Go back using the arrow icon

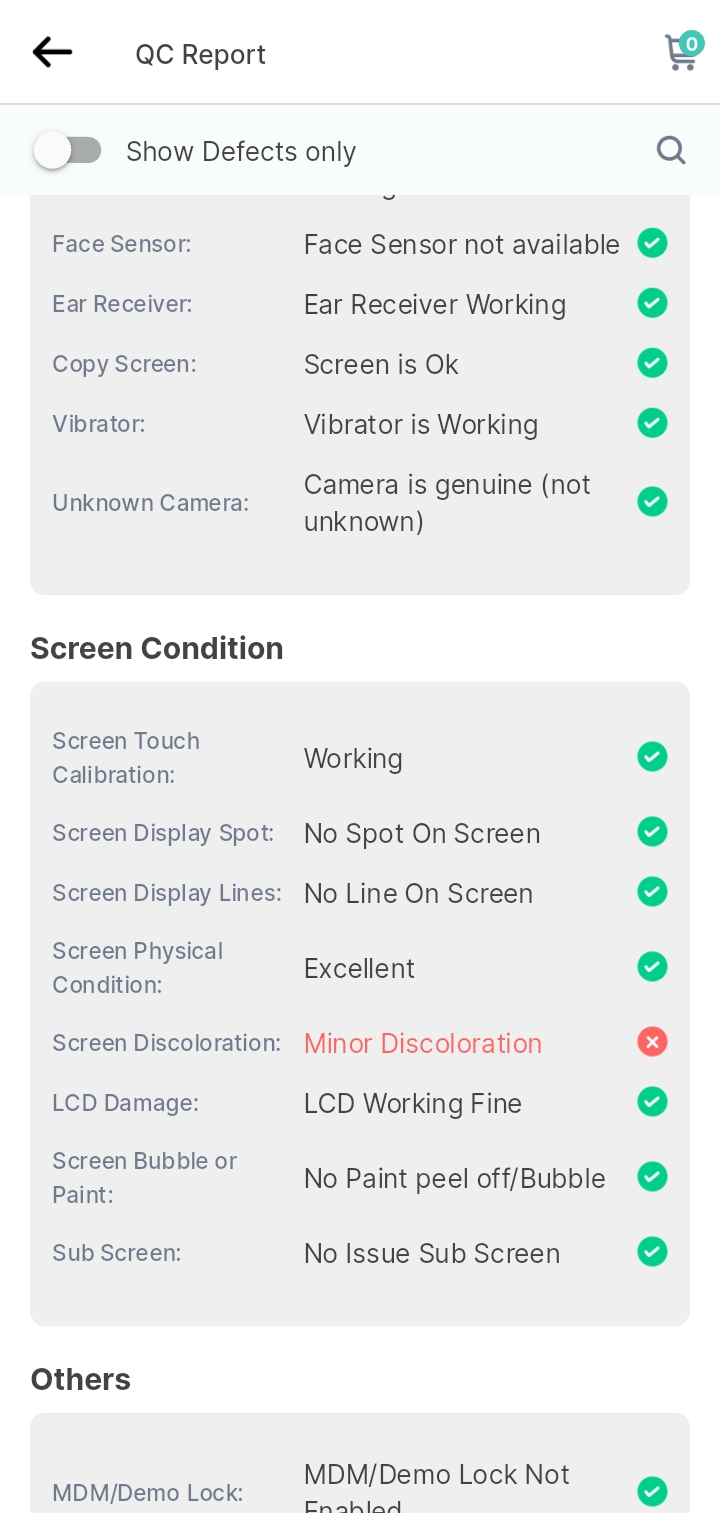pos(52,52)
